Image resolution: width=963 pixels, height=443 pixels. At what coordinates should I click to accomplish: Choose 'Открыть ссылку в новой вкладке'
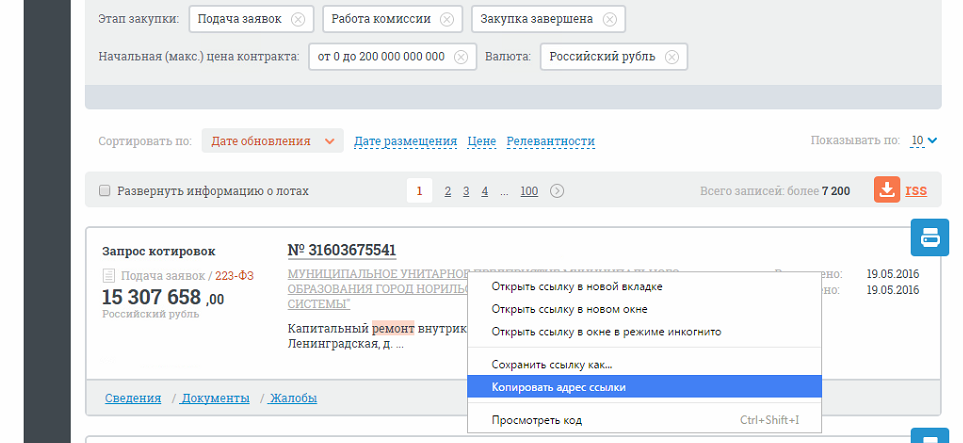(644, 286)
